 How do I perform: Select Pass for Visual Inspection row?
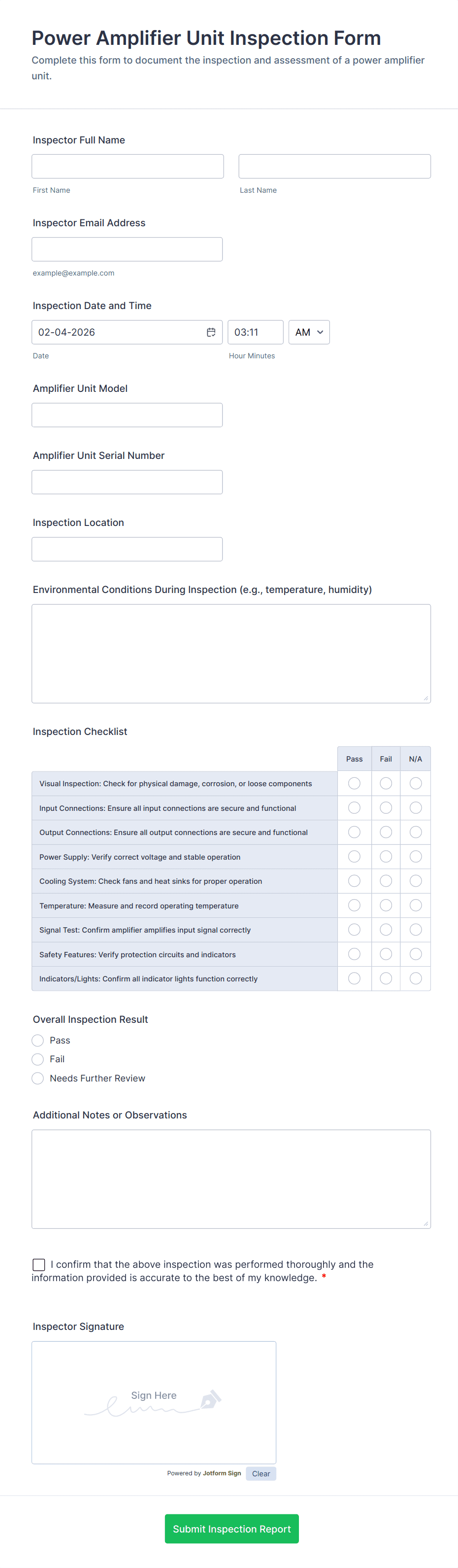(354, 783)
